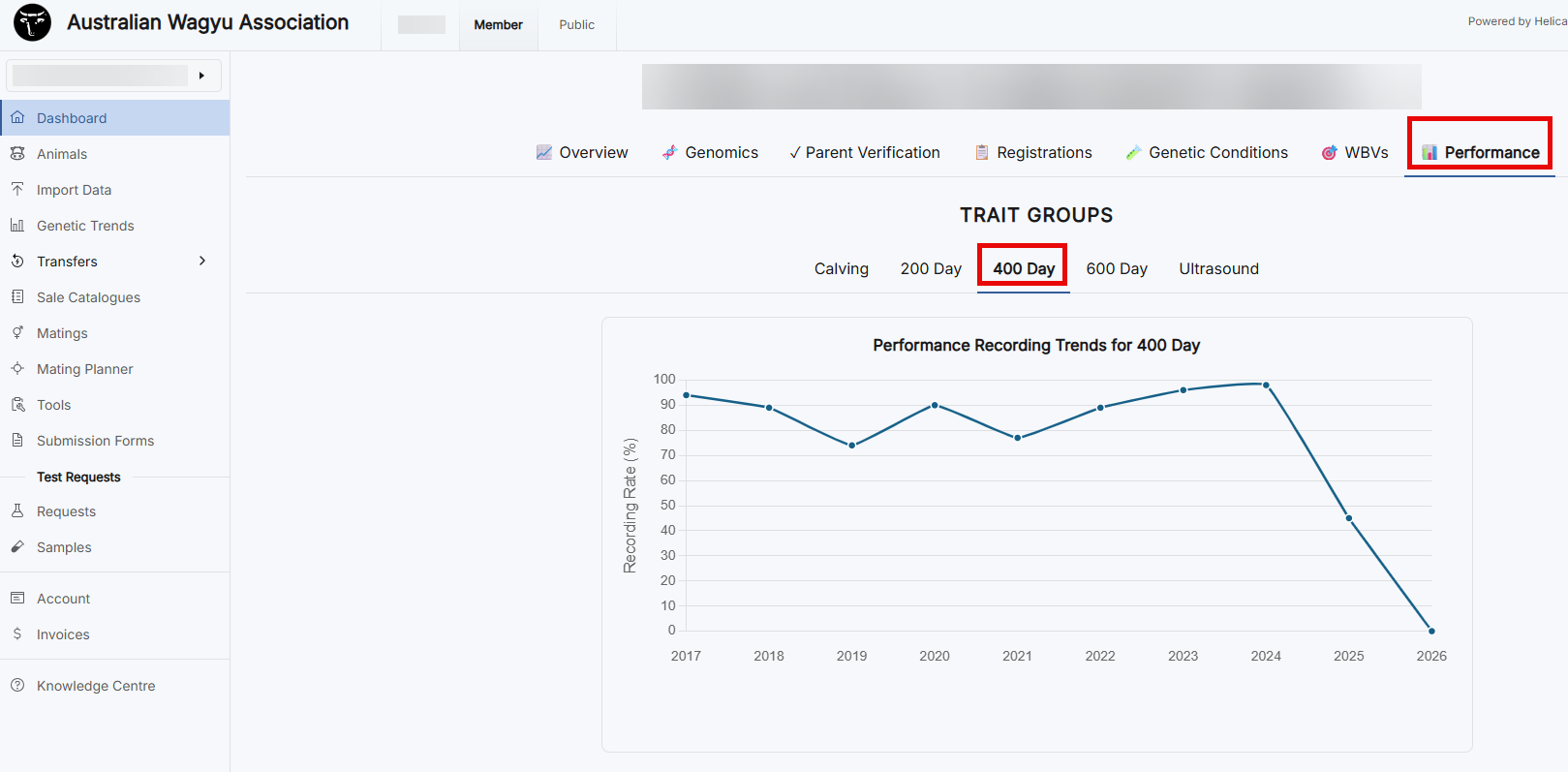Click the 2024 data point on chart
The height and width of the screenshot is (772, 1568).
tap(1266, 386)
